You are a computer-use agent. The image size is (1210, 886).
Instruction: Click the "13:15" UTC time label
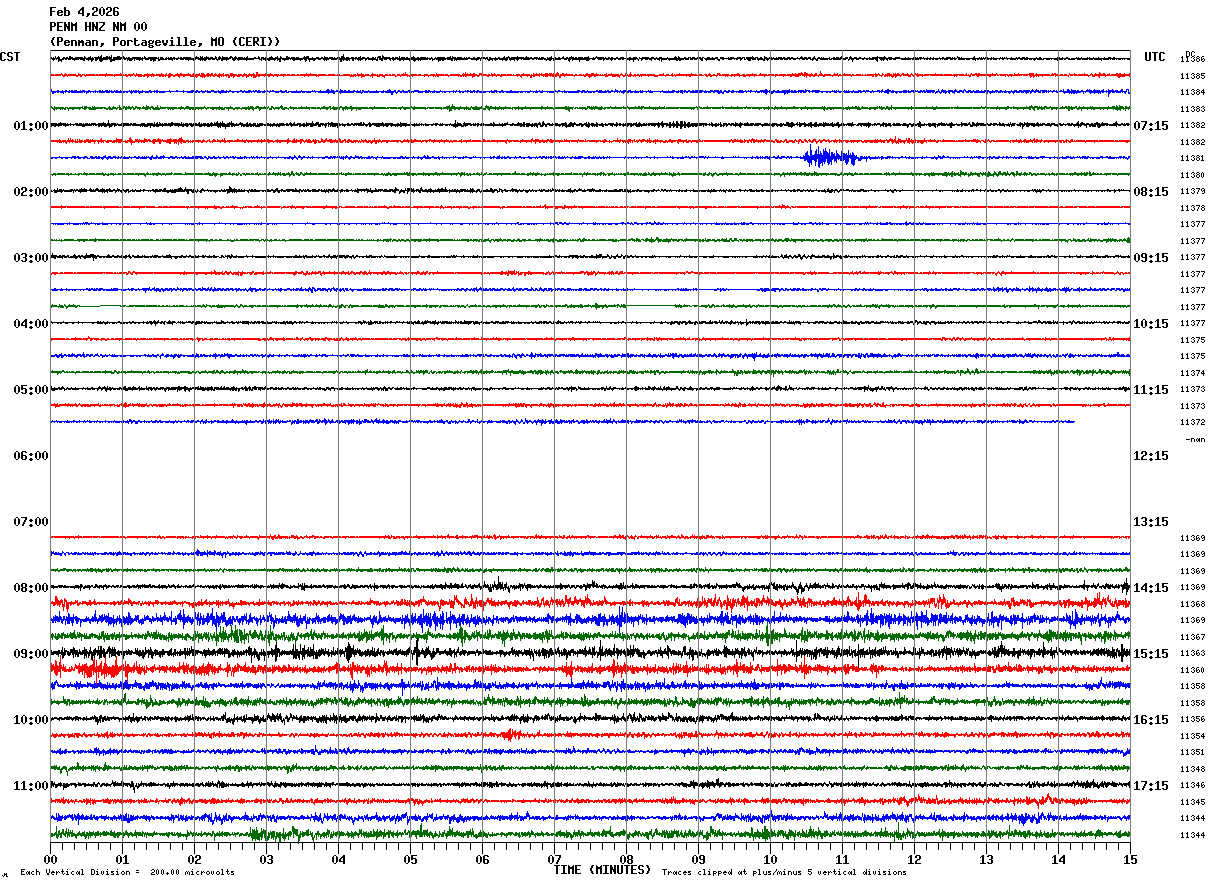pyautogui.click(x=1151, y=522)
